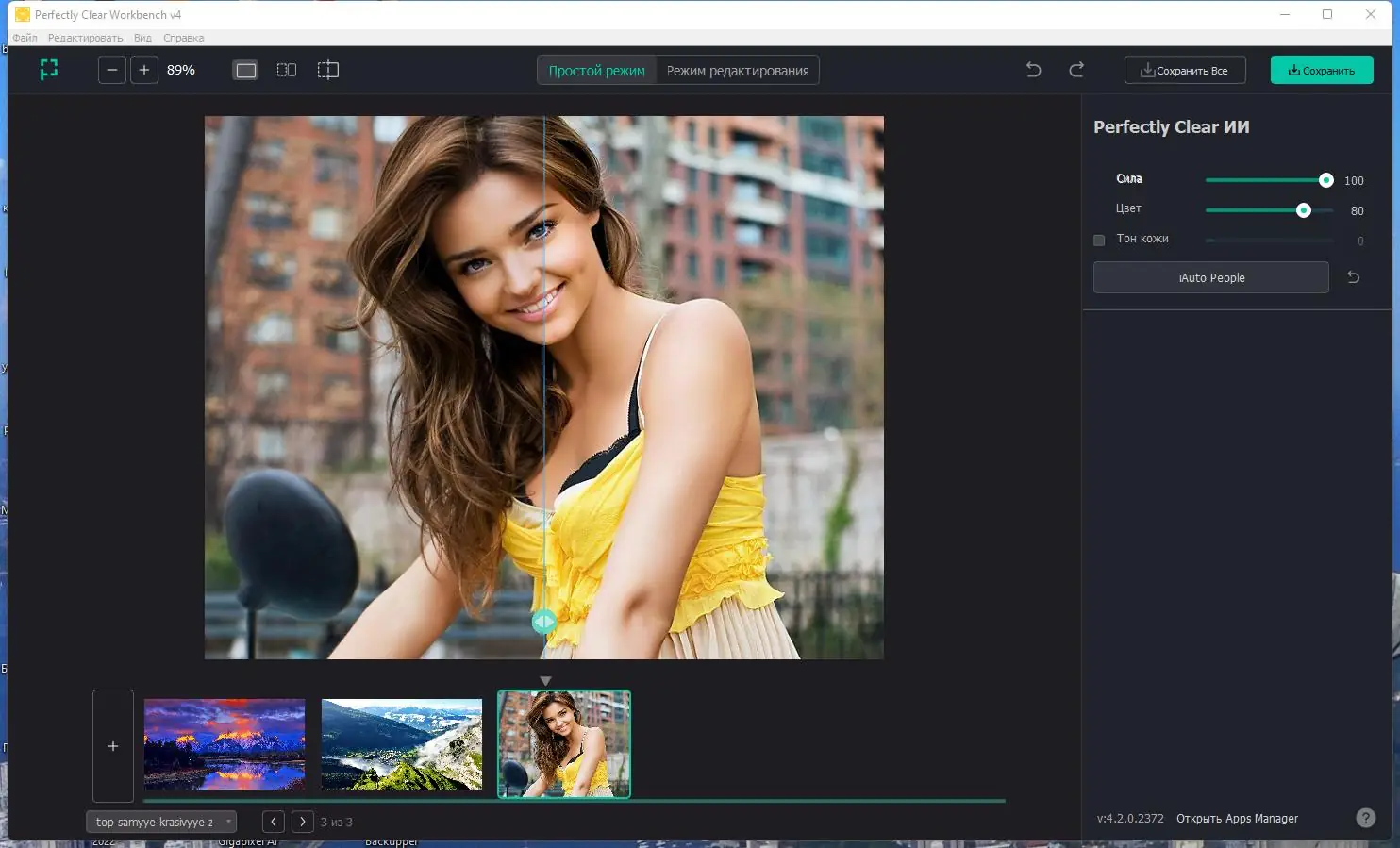The height and width of the screenshot is (848, 1400).
Task: Open the Файл menu
Action: point(25,38)
